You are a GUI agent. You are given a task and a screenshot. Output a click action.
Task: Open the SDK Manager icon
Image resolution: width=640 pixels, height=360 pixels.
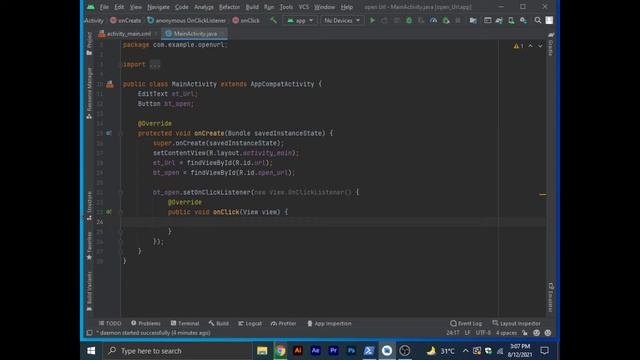coord(523,20)
